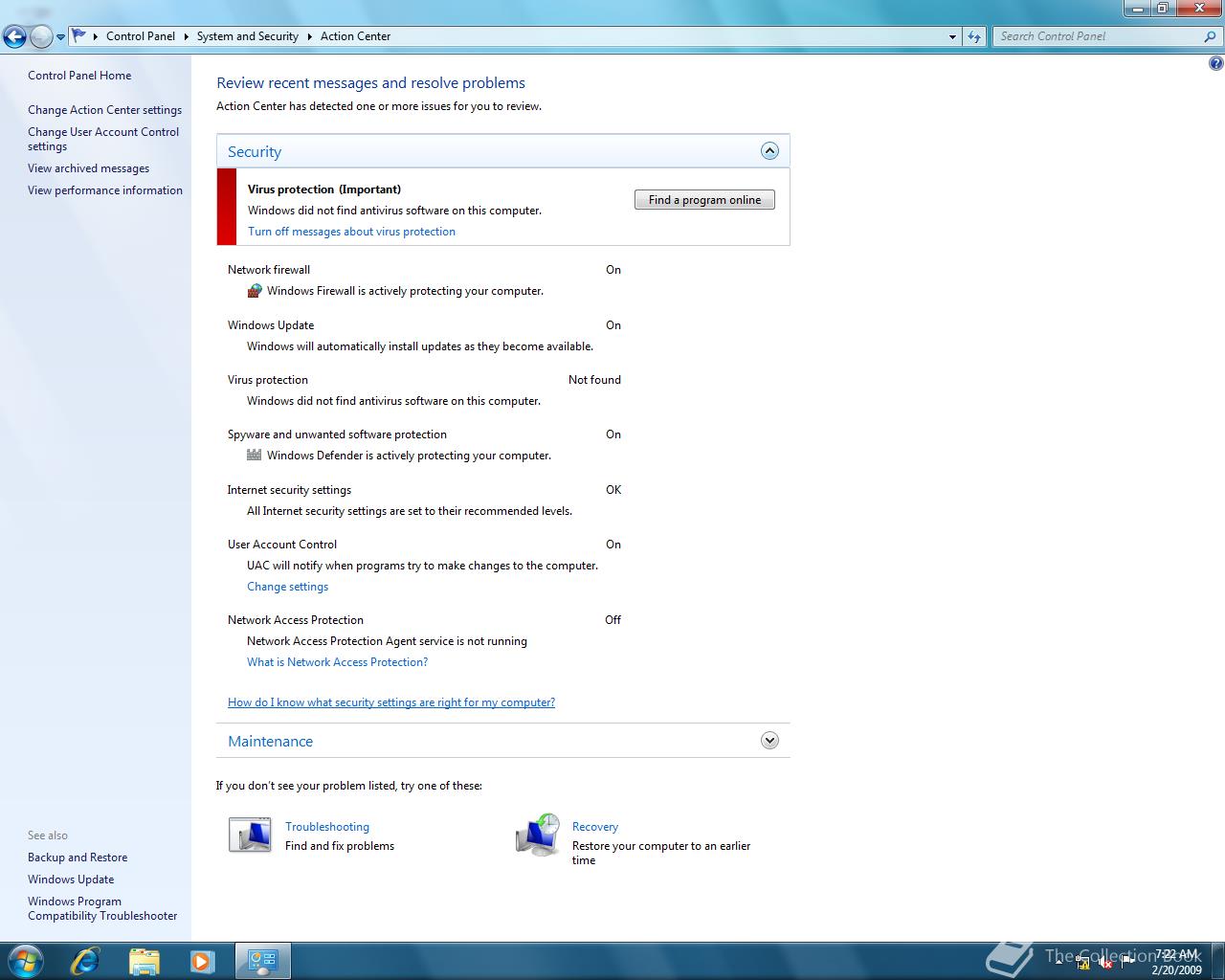Click Internet security settings label

(289, 490)
